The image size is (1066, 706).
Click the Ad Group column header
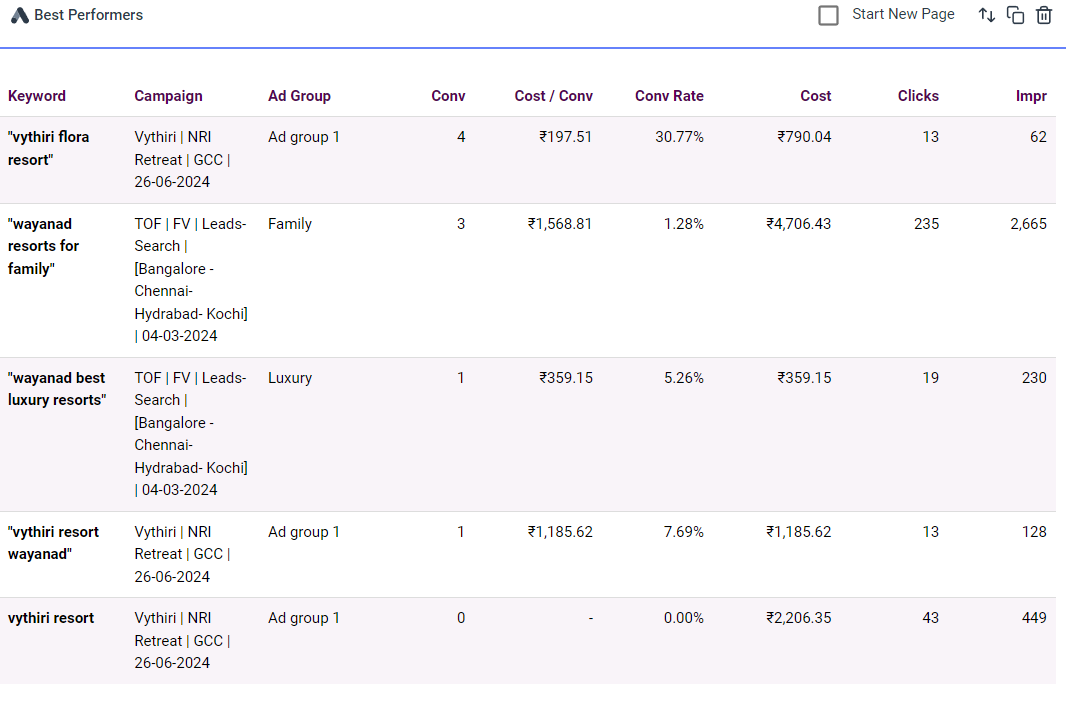coord(299,96)
